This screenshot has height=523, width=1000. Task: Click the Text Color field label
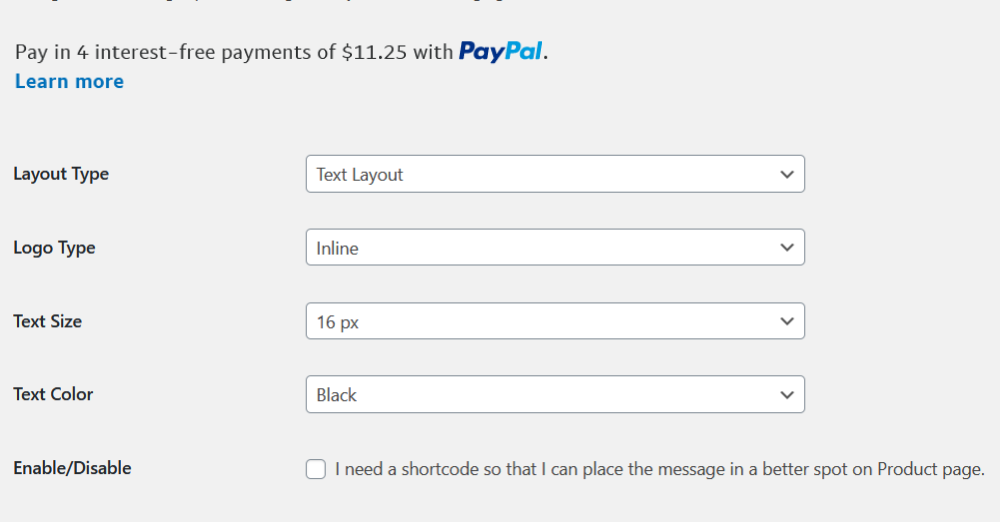pyautogui.click(x=53, y=394)
